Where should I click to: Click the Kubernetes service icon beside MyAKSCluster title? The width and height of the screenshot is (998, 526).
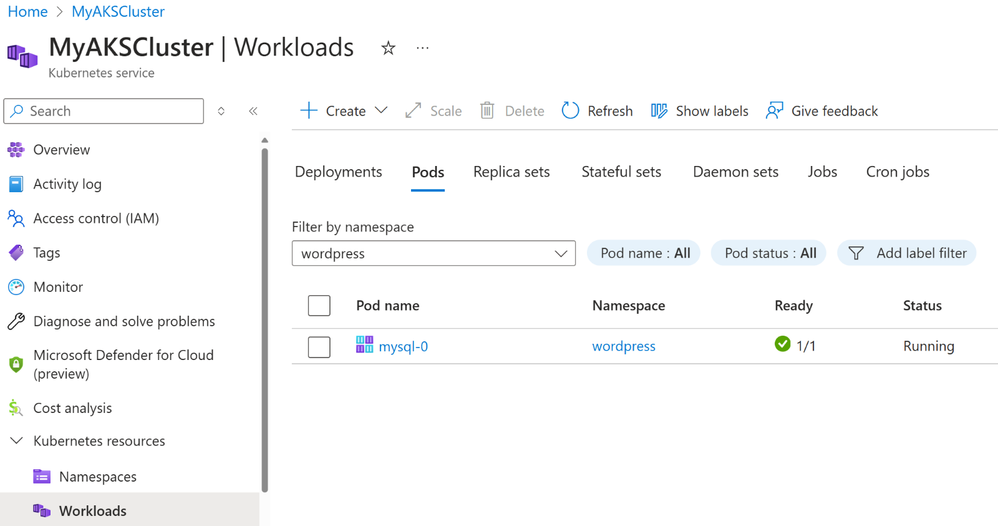[22, 55]
